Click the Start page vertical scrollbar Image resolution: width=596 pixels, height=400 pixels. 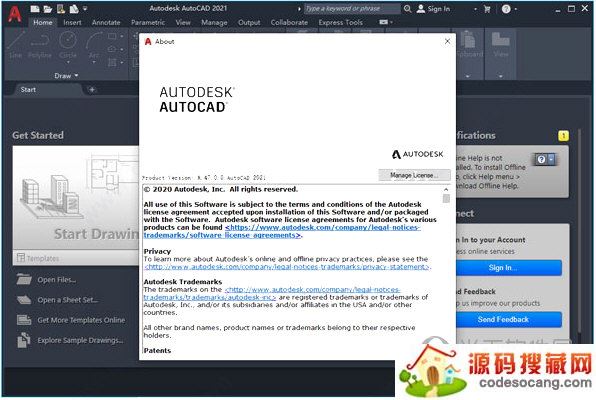coord(579,232)
